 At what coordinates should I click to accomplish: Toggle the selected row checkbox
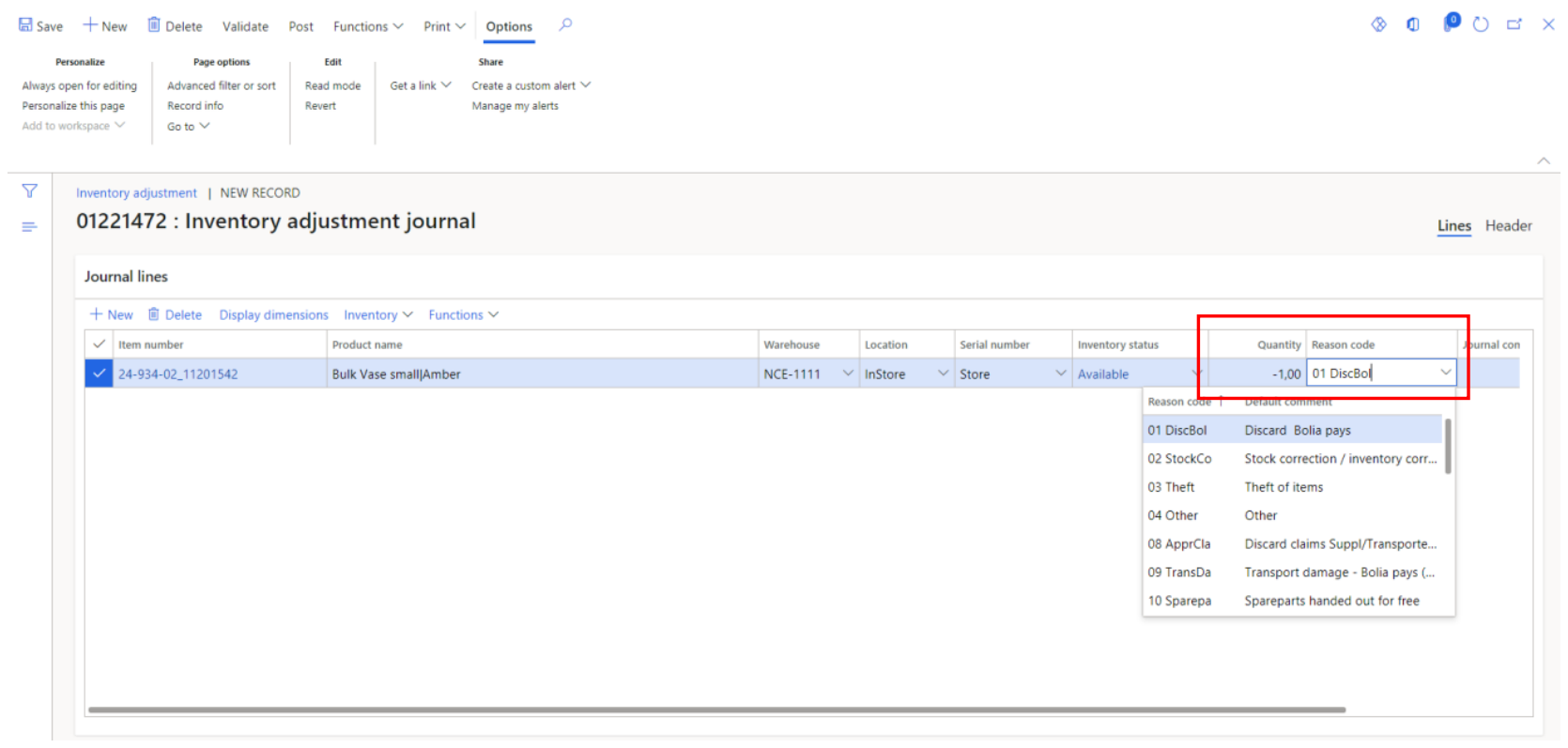pyautogui.click(x=99, y=374)
